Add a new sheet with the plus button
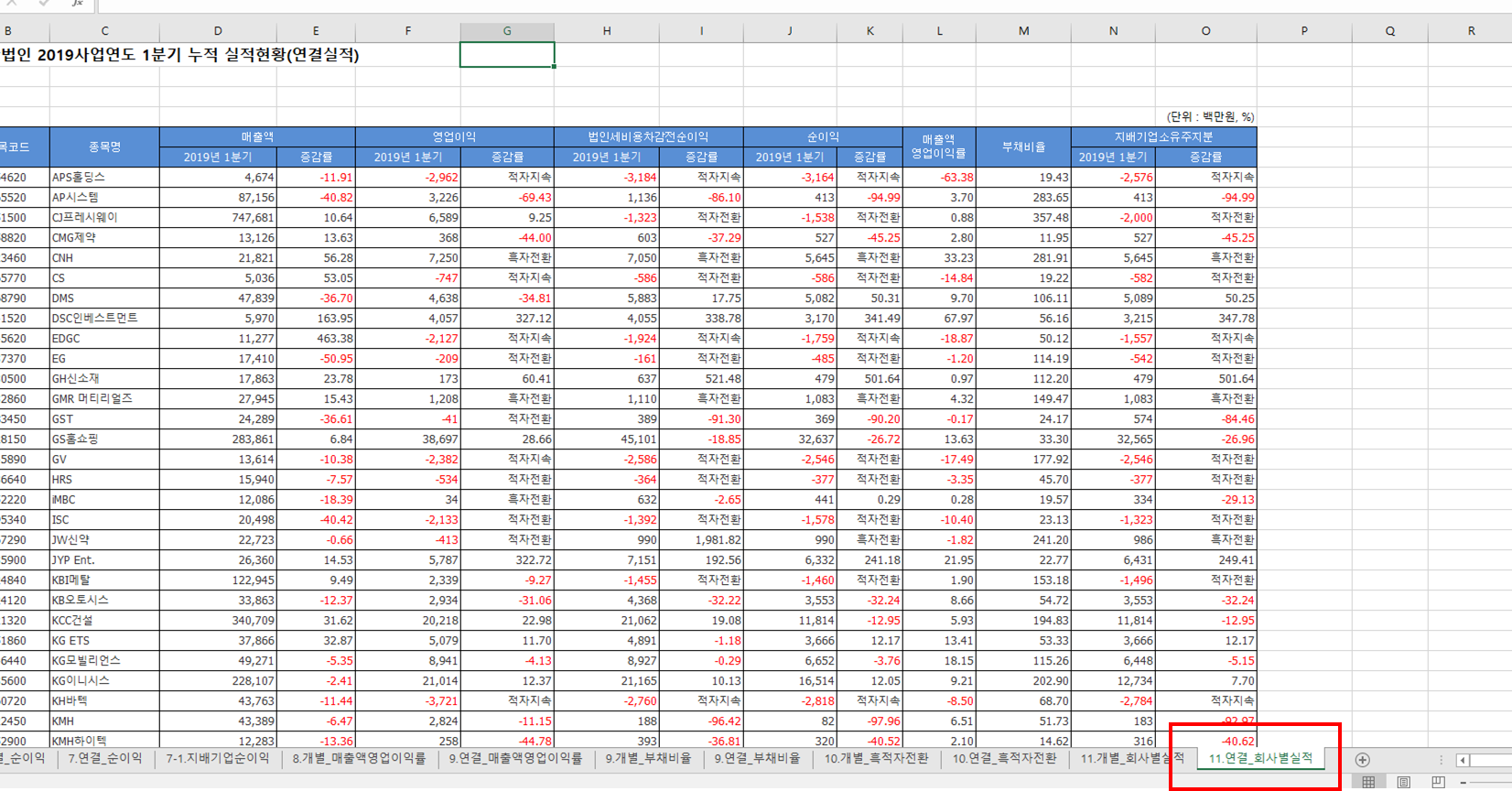The image size is (1512, 791). pos(1362,760)
